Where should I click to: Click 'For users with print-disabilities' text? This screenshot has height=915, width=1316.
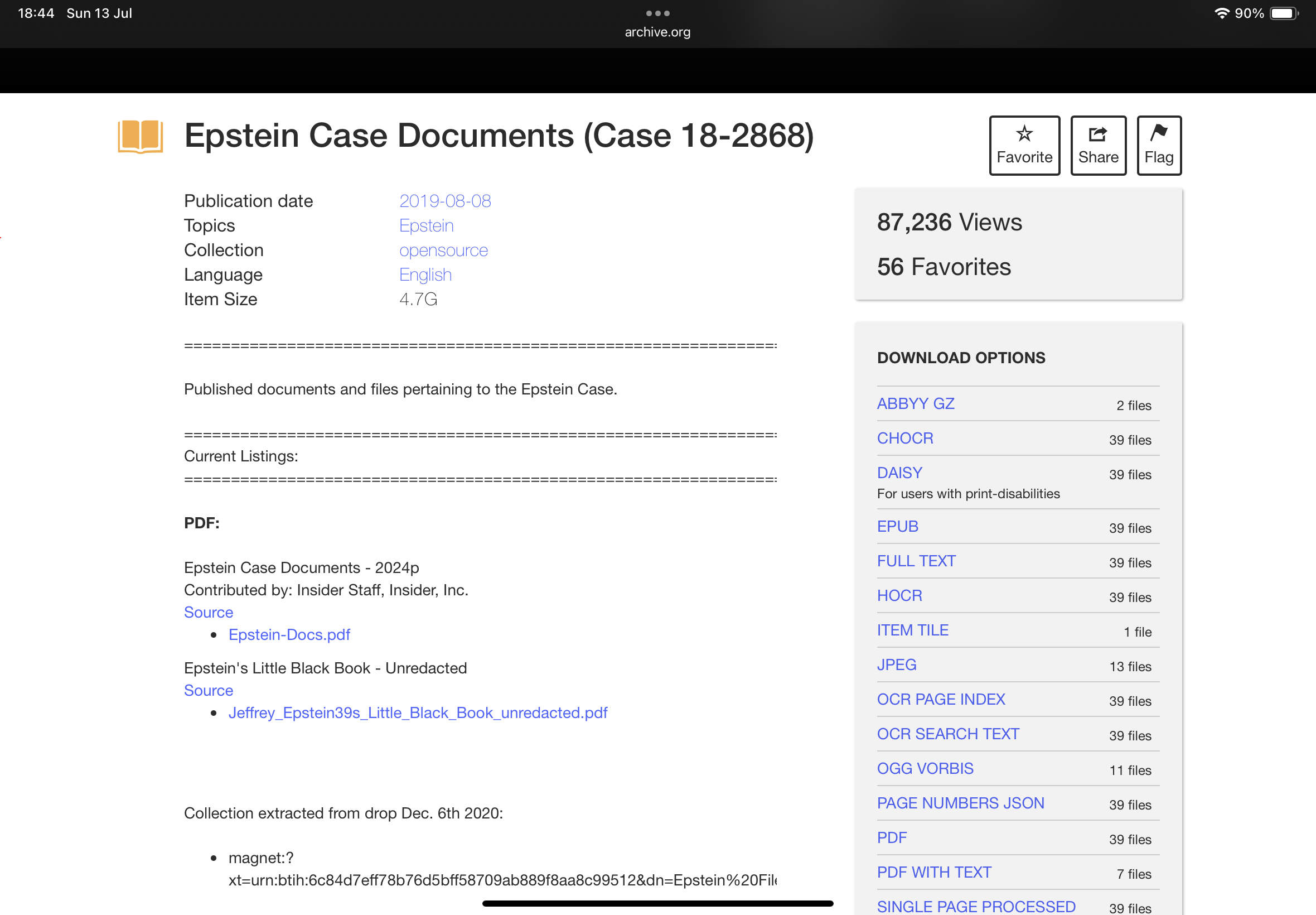pyautogui.click(x=968, y=494)
